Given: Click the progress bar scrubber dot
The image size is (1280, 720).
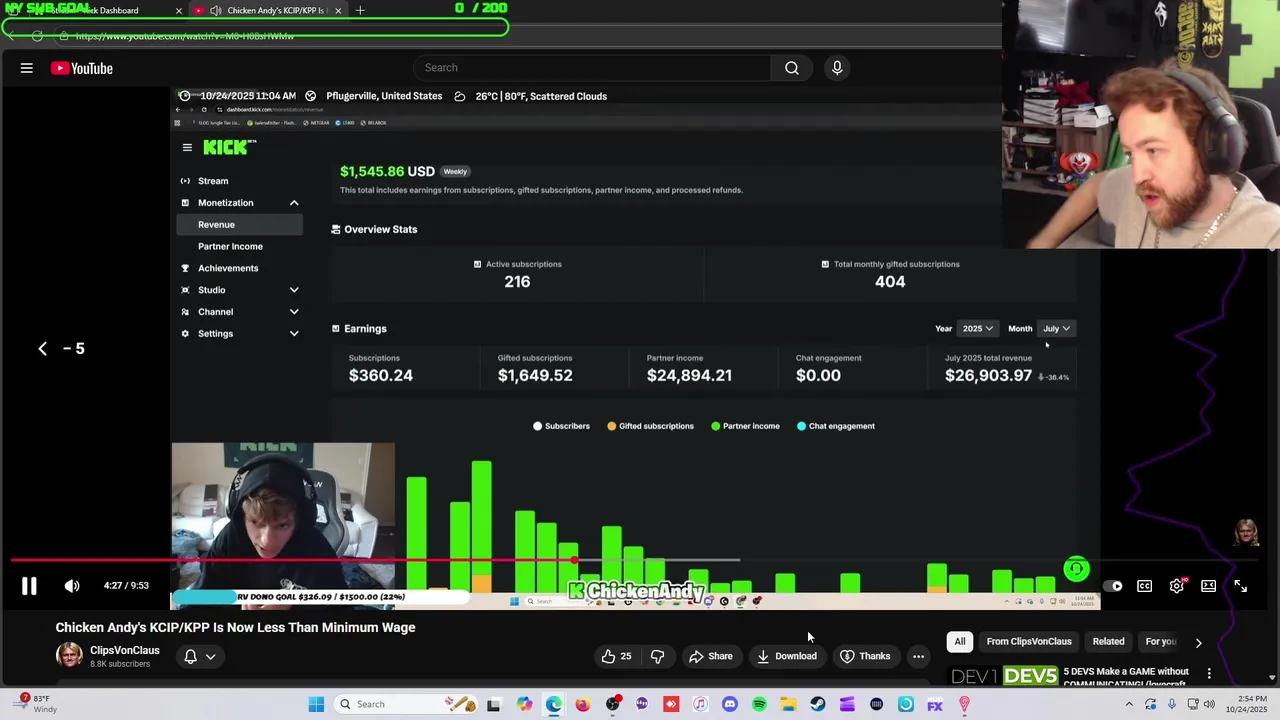Looking at the screenshot, I should [575, 561].
